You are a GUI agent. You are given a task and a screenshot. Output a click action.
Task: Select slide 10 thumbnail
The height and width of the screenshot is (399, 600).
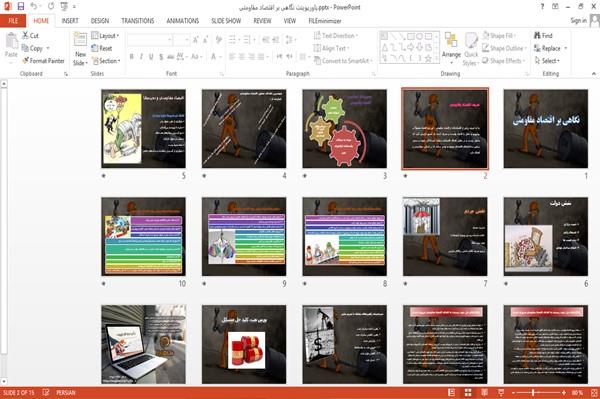pyautogui.click(x=143, y=236)
